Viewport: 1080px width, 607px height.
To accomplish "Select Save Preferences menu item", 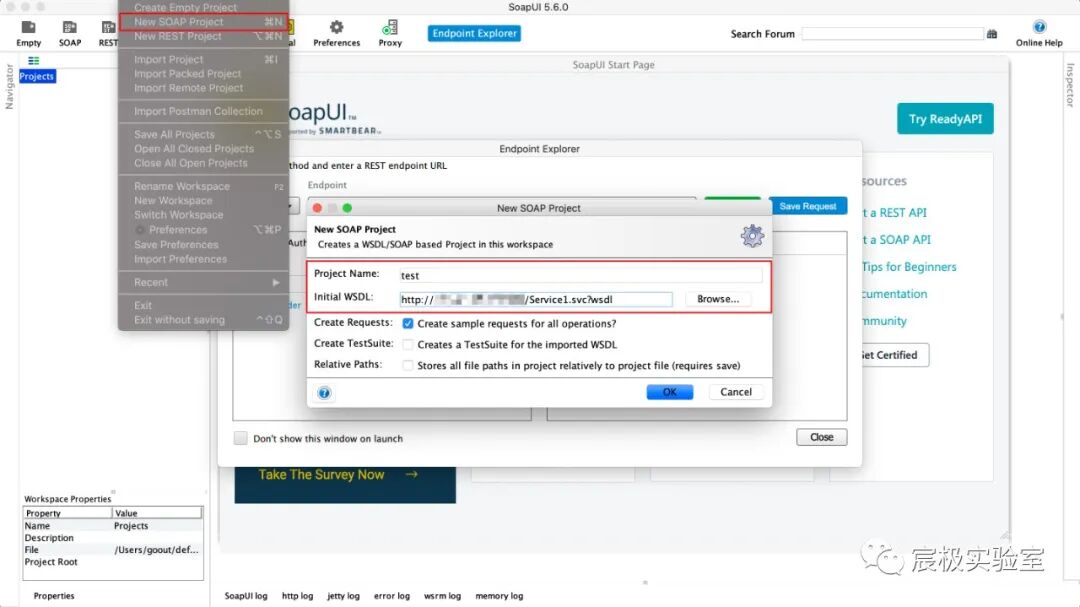I will pyautogui.click(x=203, y=245).
